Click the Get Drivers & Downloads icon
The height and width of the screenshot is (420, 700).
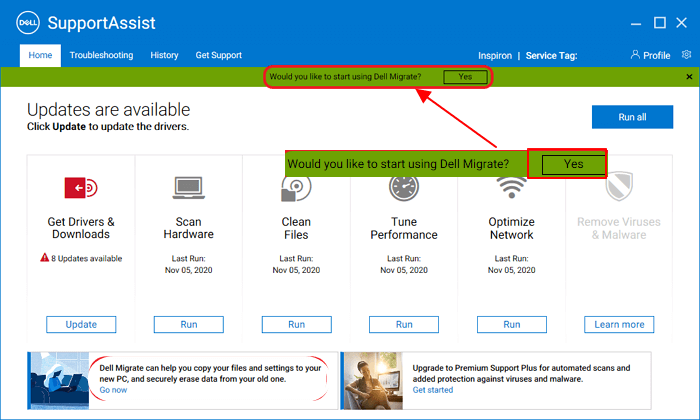[x=81, y=188]
